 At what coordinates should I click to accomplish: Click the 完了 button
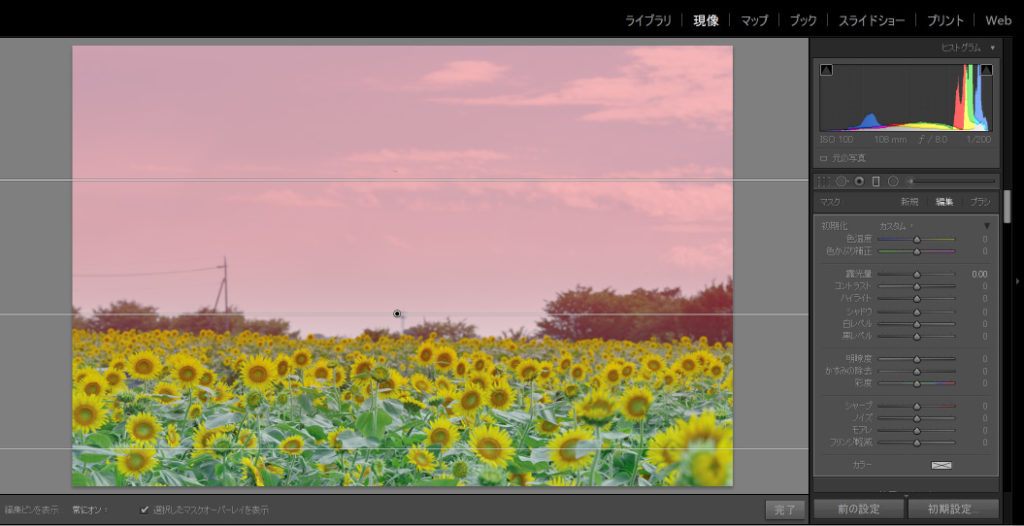pos(785,510)
